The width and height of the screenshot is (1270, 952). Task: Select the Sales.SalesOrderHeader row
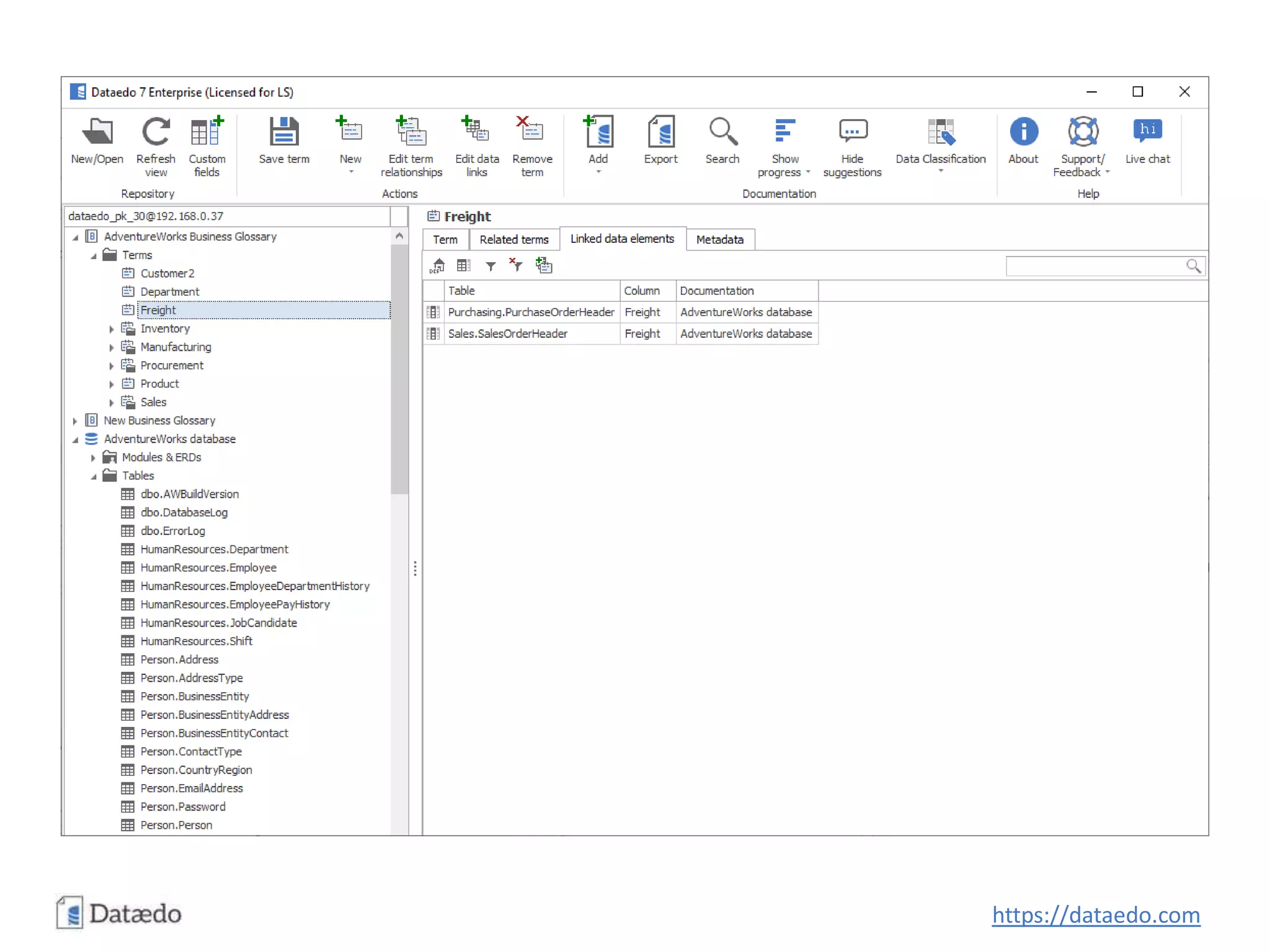(507, 333)
